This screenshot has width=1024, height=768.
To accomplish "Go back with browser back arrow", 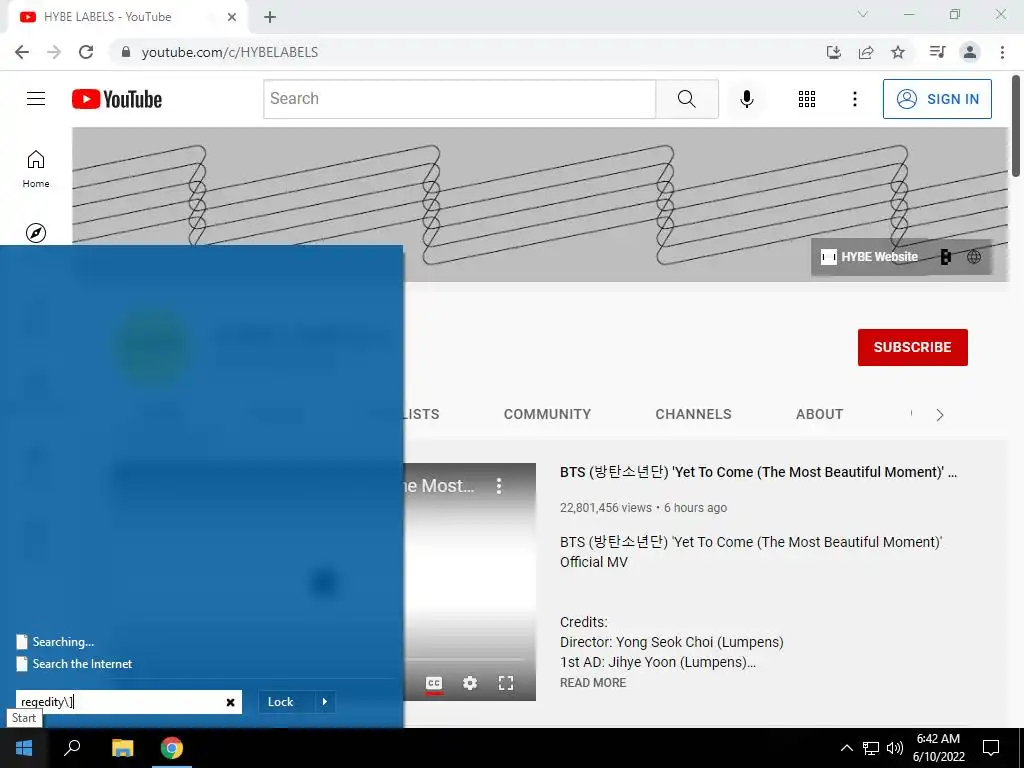I will (22, 52).
